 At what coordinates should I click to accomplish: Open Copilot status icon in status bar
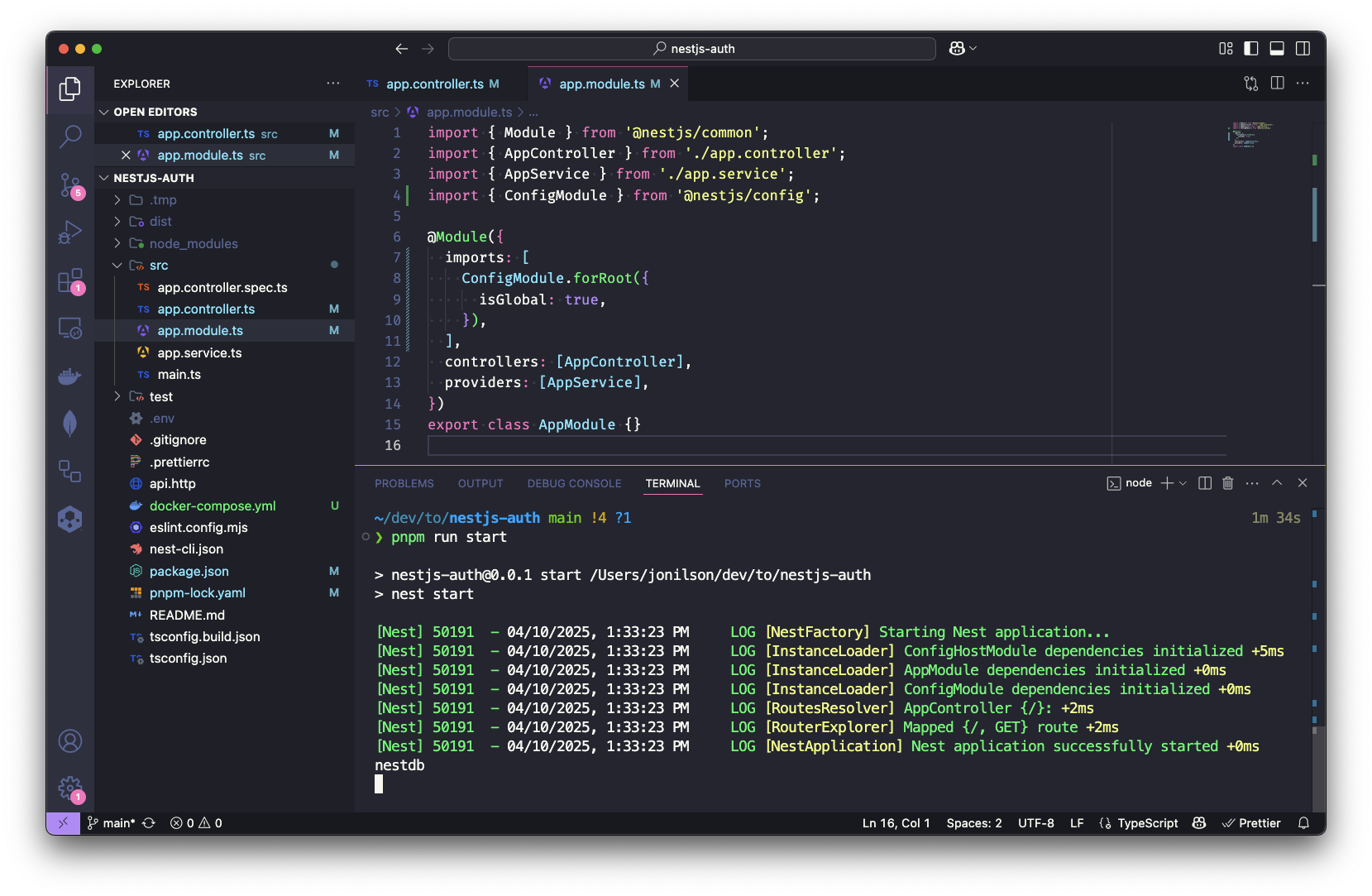(x=1199, y=823)
